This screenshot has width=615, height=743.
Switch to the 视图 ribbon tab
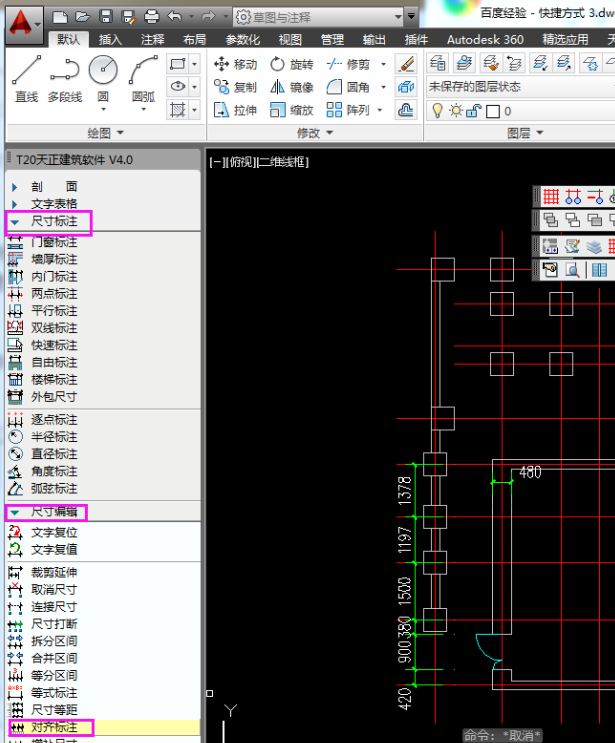click(x=290, y=40)
